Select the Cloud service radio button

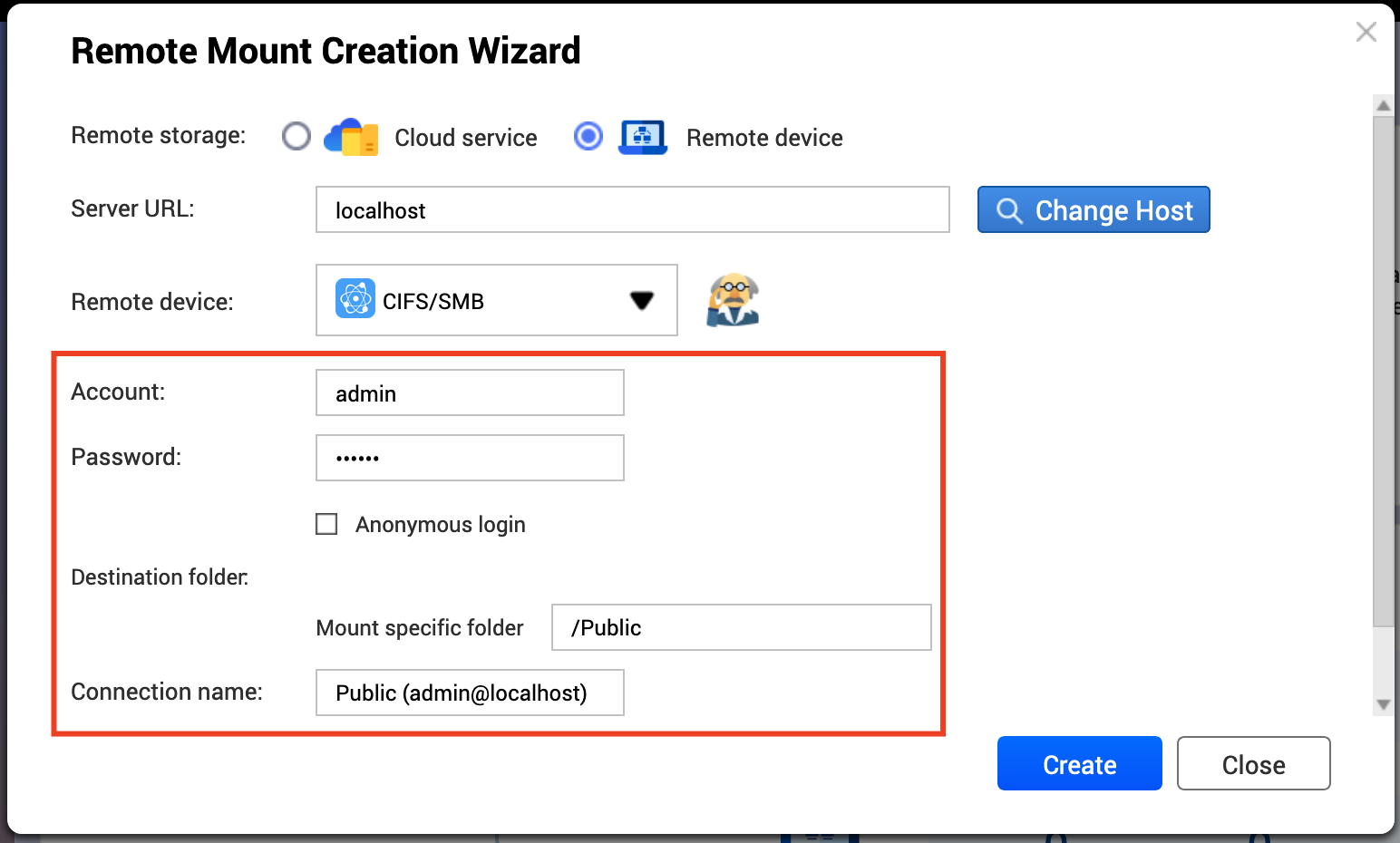(297, 137)
